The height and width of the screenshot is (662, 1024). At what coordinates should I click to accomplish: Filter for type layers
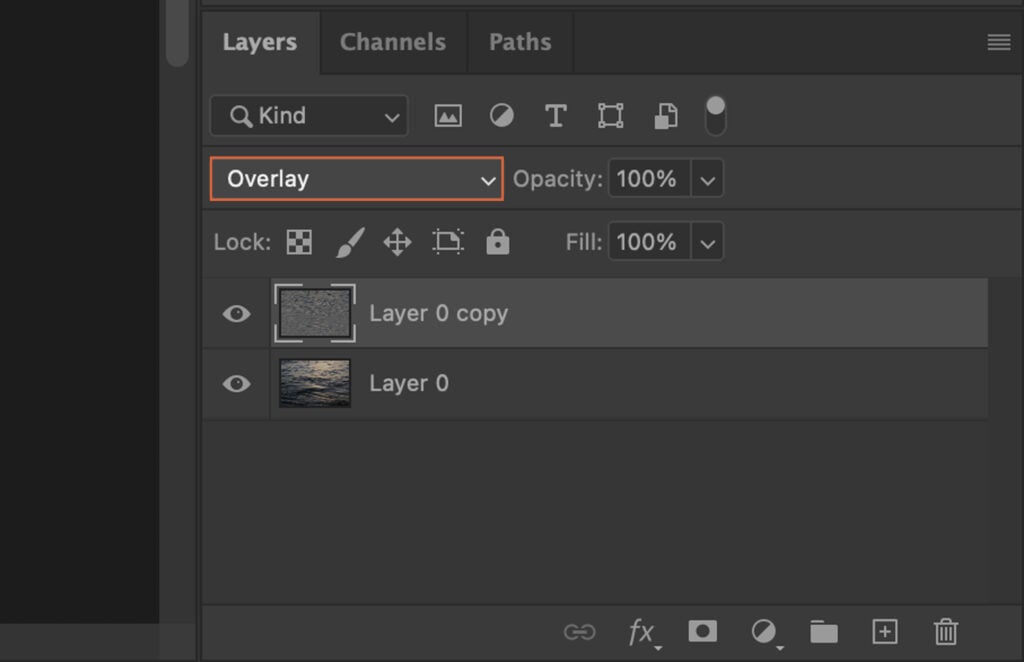(555, 115)
